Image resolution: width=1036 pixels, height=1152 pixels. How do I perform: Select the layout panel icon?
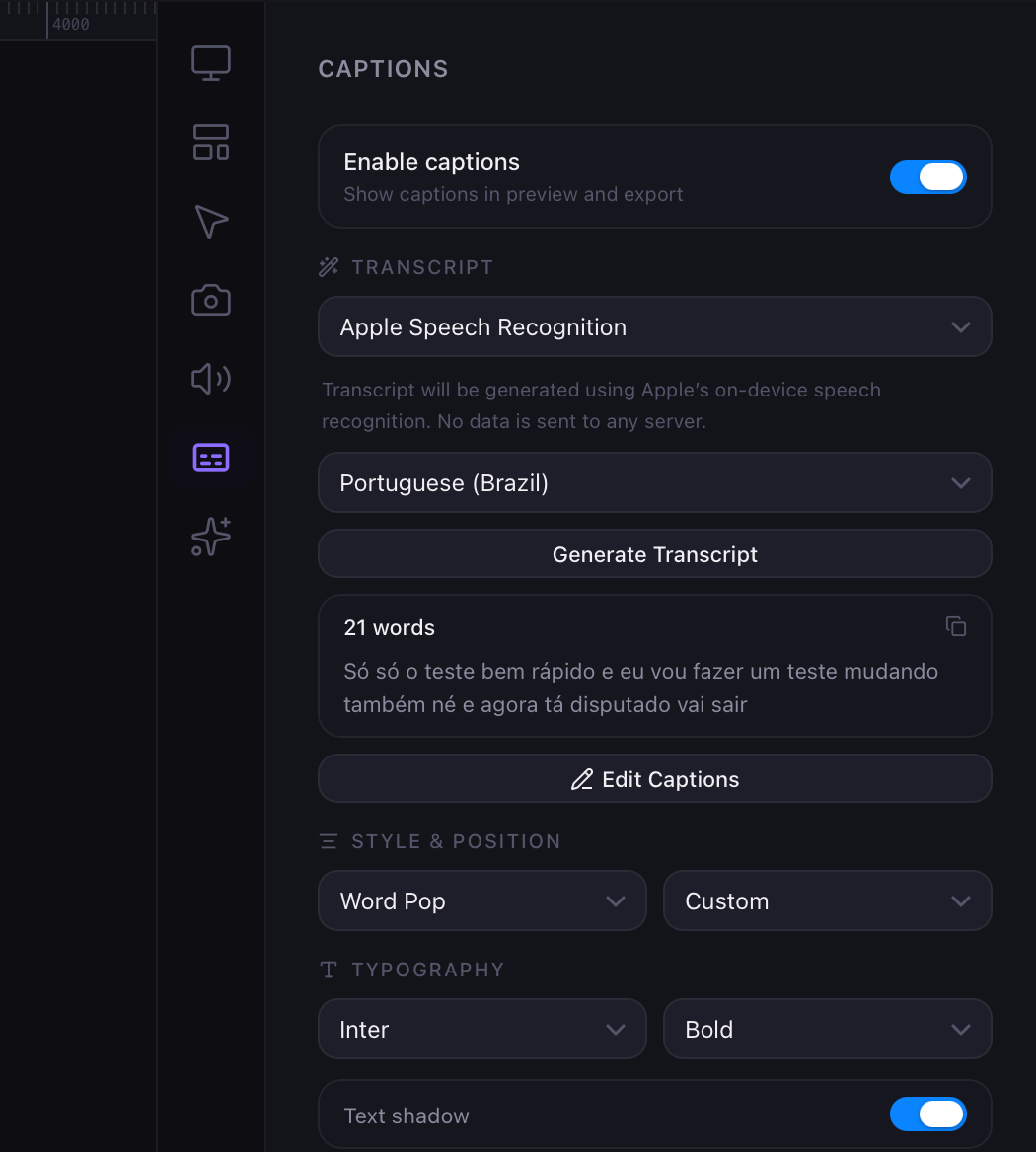pos(210,142)
